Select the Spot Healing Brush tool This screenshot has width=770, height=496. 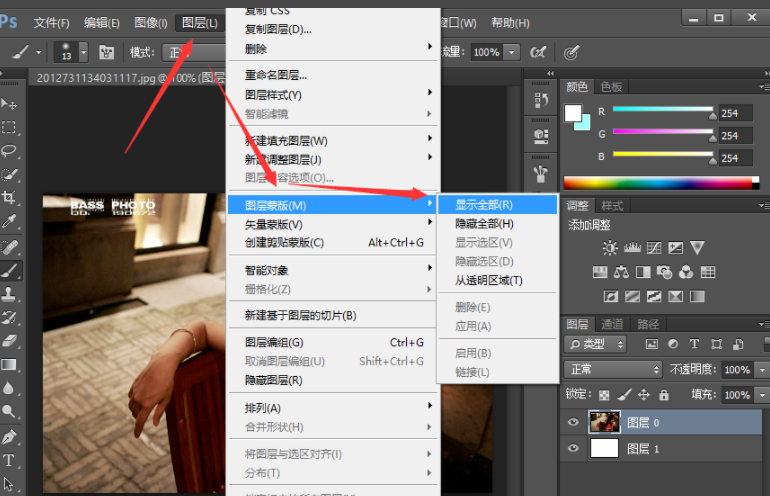[x=9, y=246]
